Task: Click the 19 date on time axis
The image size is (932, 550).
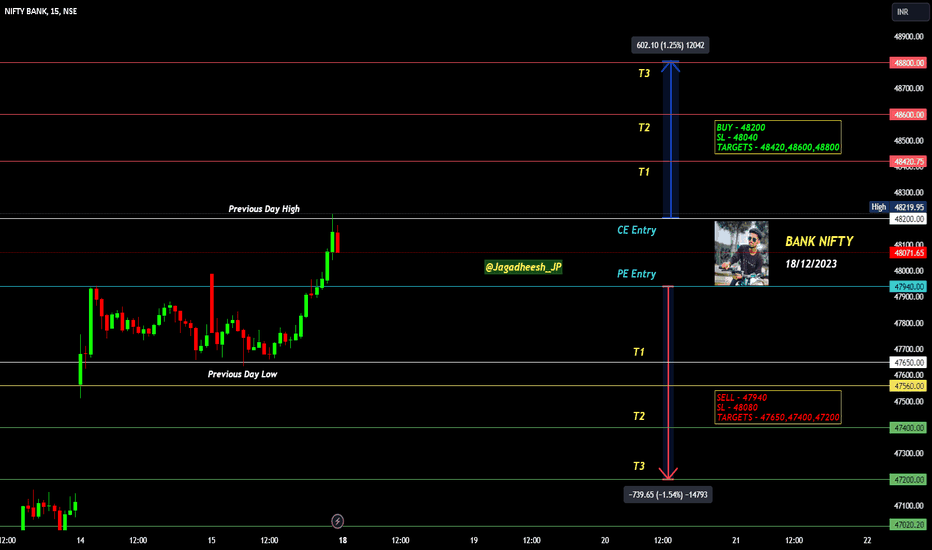Action: pyautogui.click(x=474, y=540)
